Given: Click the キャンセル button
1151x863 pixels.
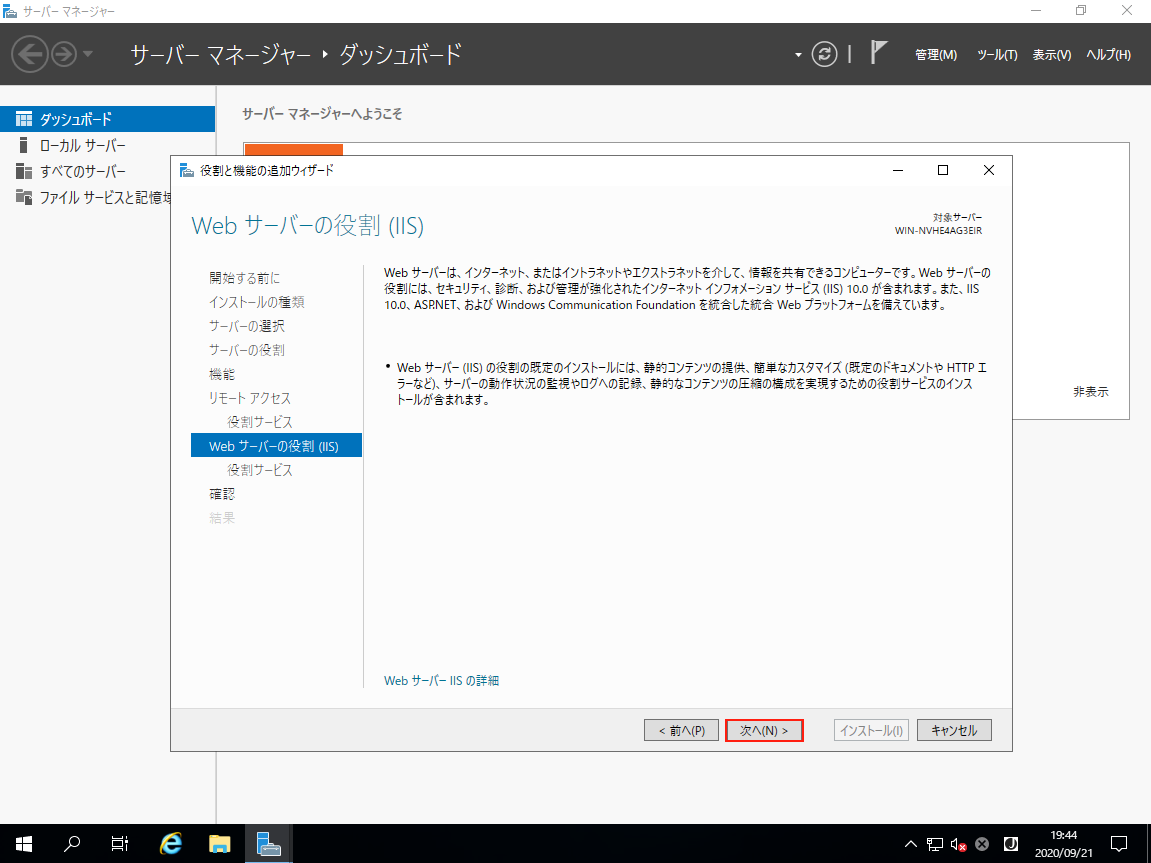Looking at the screenshot, I should point(954,730).
